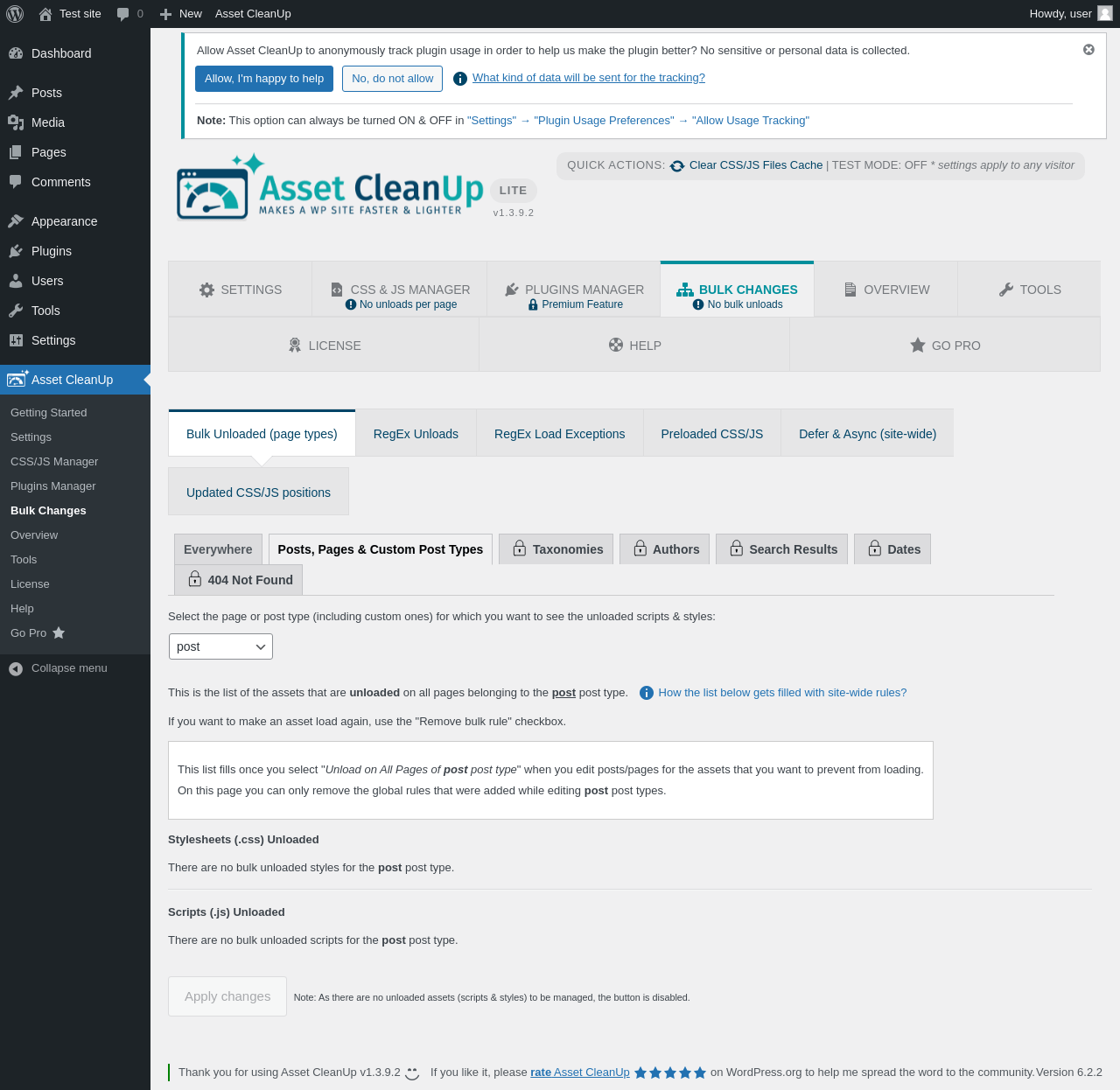
Task: Open What kind of data will be sent link
Action: click(589, 78)
